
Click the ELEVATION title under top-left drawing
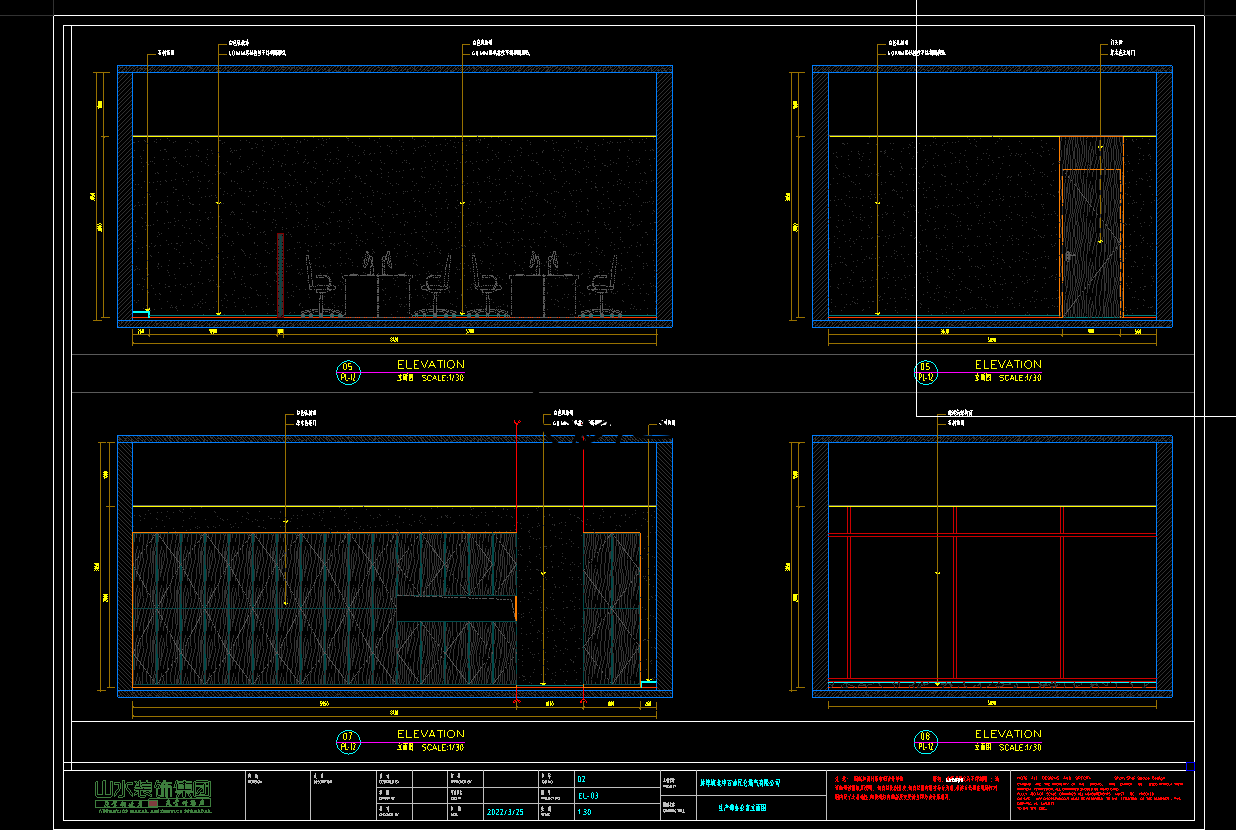[x=430, y=365]
